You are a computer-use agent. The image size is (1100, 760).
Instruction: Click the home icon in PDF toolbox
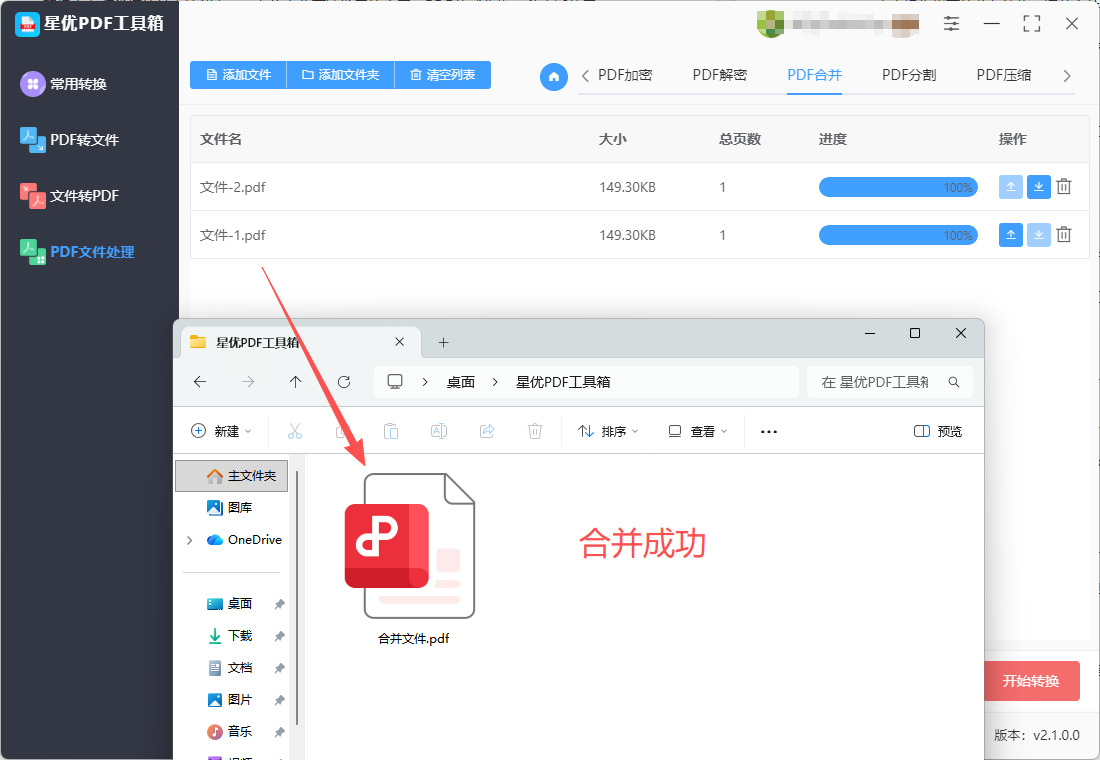tap(554, 76)
